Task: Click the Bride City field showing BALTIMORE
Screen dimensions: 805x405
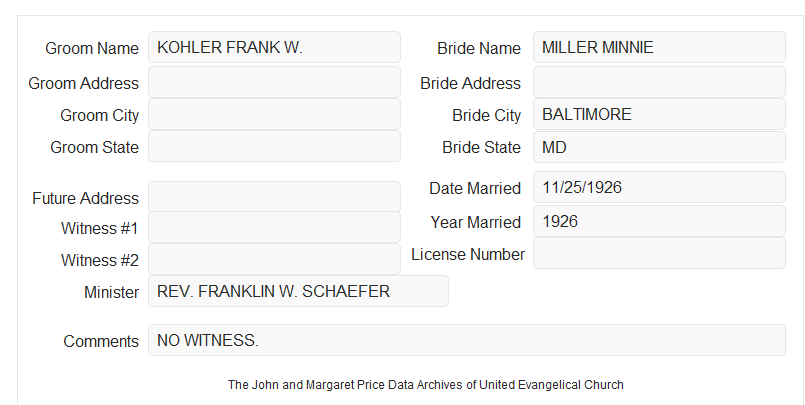Action: tap(659, 114)
